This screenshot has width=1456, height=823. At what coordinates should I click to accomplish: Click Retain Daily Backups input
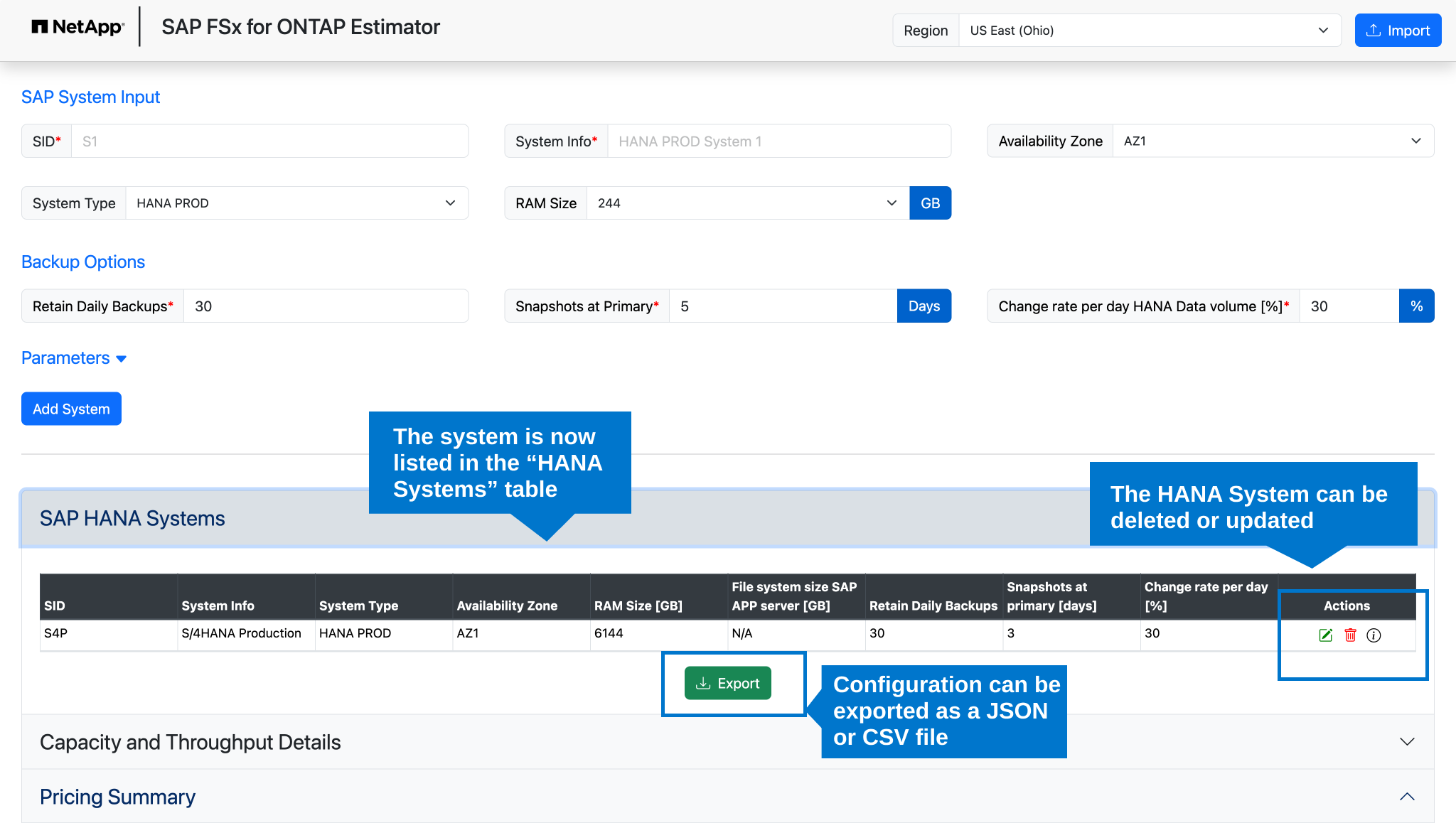[326, 306]
